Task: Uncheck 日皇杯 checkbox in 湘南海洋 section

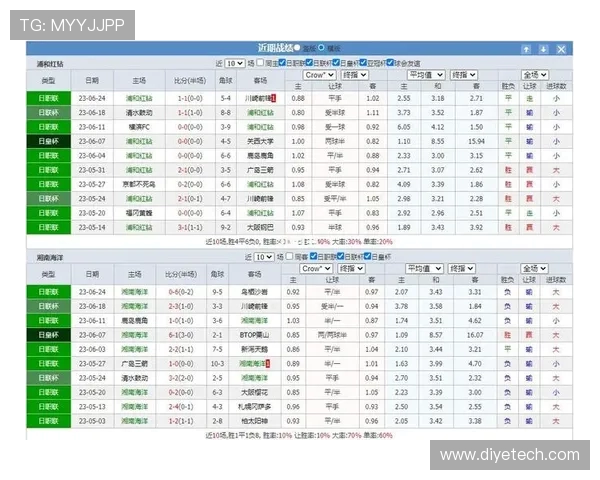Action: point(367,256)
